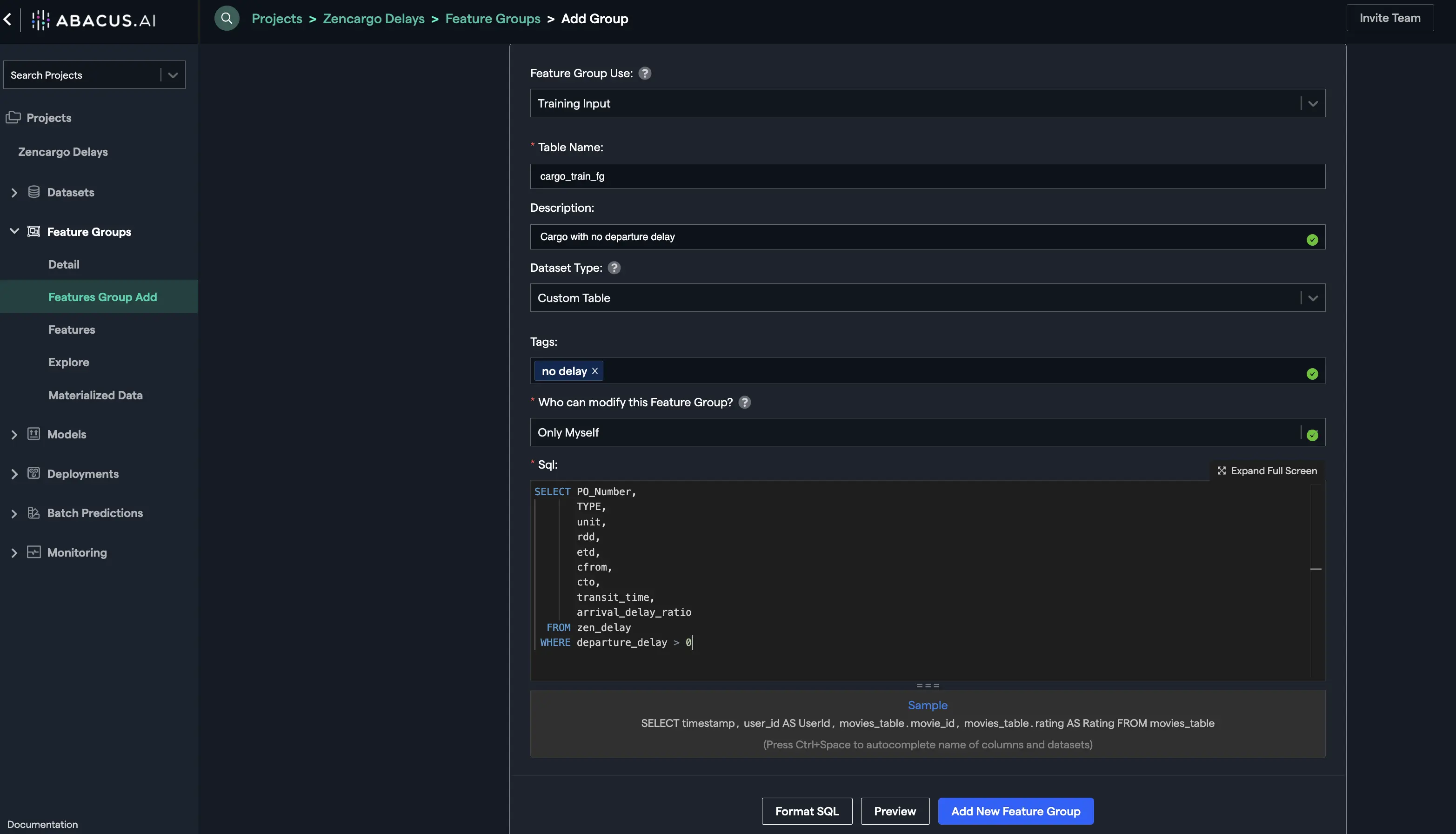This screenshot has width=1456, height=834.
Task: Open the 'Only Myself' permissions dropdown
Action: [x=928, y=432]
